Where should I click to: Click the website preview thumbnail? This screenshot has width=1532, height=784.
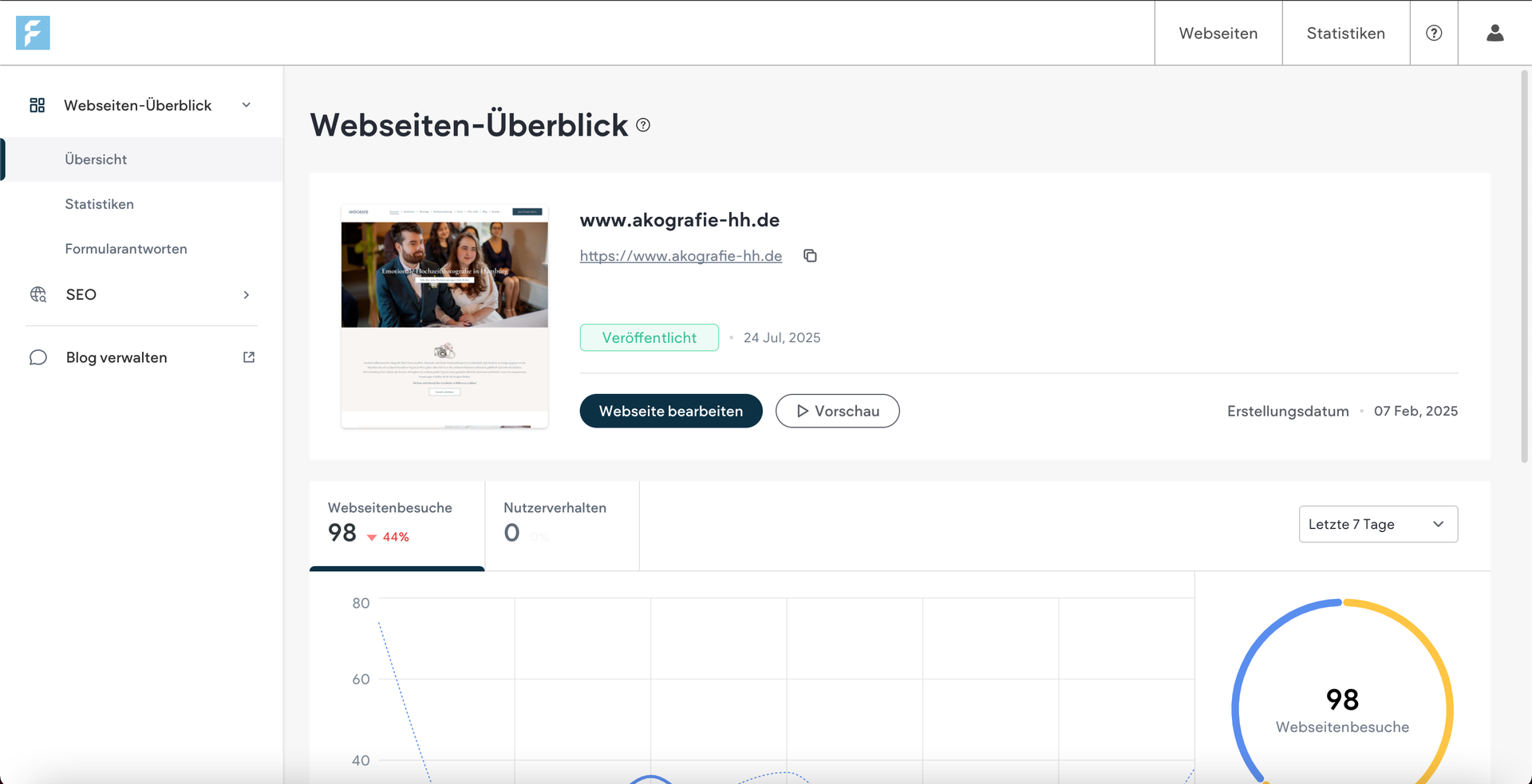click(x=444, y=317)
